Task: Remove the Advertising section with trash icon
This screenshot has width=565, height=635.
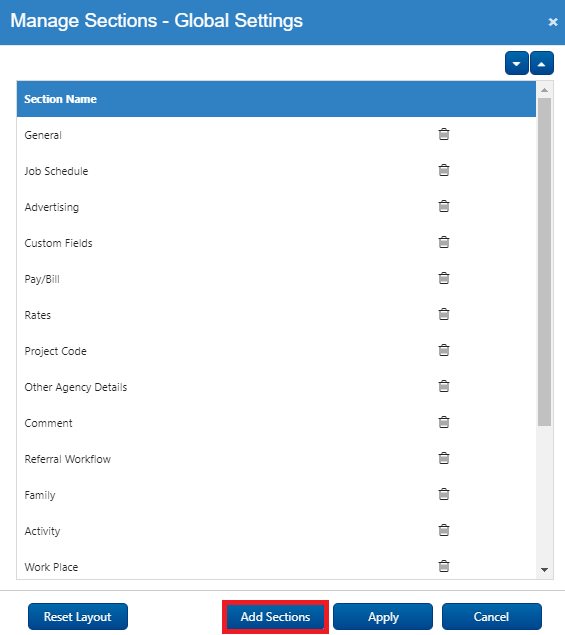Action: click(x=444, y=206)
